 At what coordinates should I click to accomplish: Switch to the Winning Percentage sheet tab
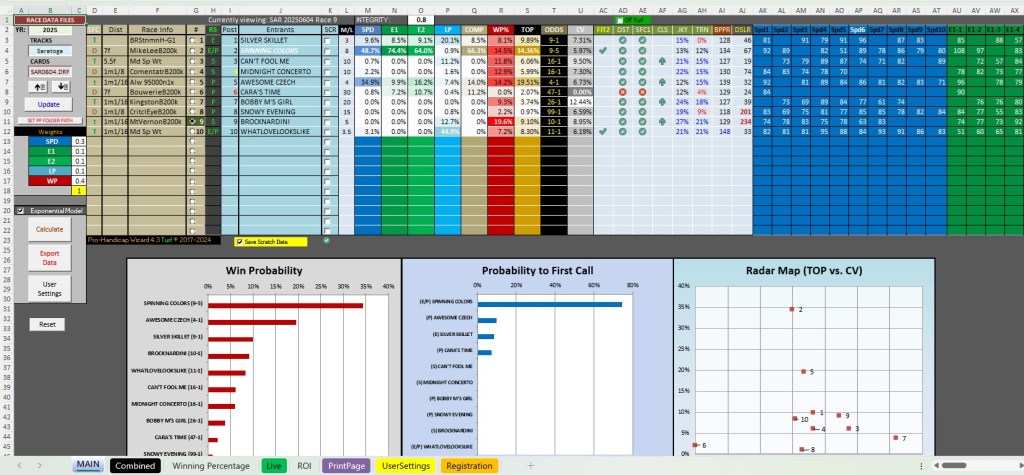211,465
